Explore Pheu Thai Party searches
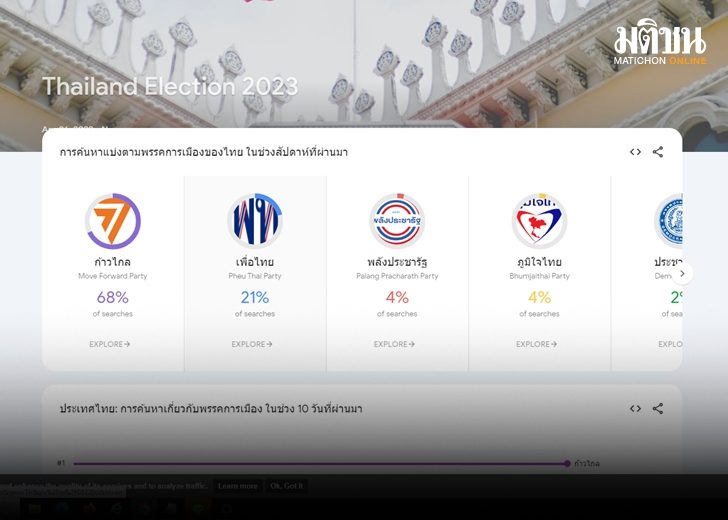 [x=252, y=344]
